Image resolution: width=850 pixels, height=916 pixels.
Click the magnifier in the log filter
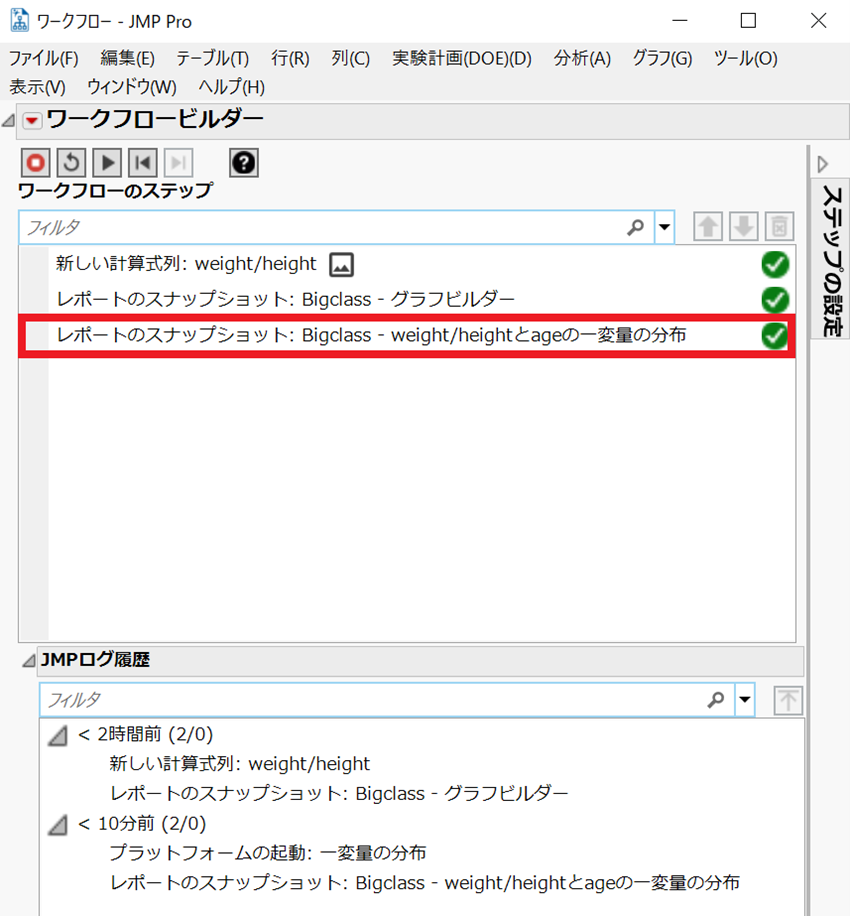[x=716, y=699]
